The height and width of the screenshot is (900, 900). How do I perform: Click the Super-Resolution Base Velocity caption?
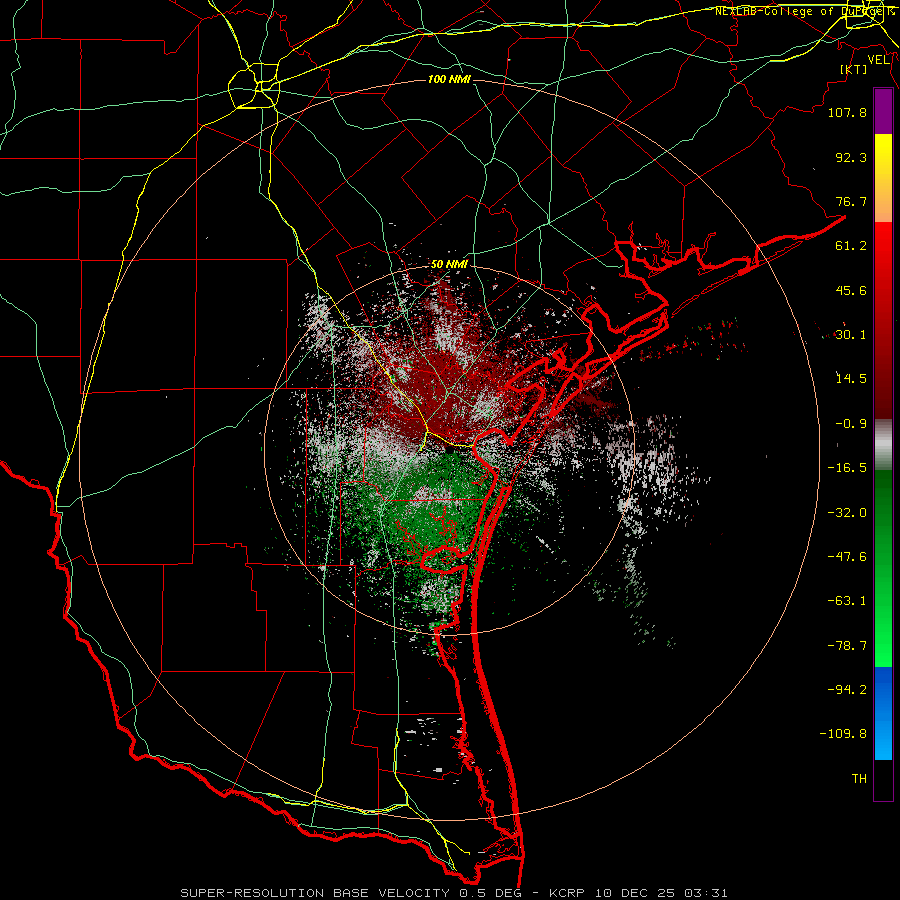pos(454,893)
